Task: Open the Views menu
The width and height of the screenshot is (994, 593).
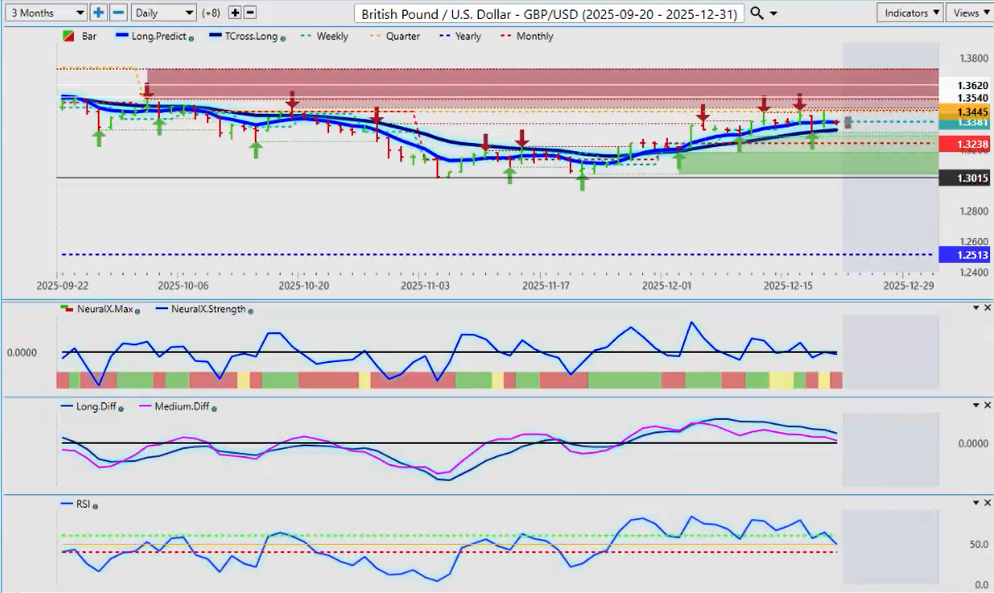Action: tap(969, 13)
